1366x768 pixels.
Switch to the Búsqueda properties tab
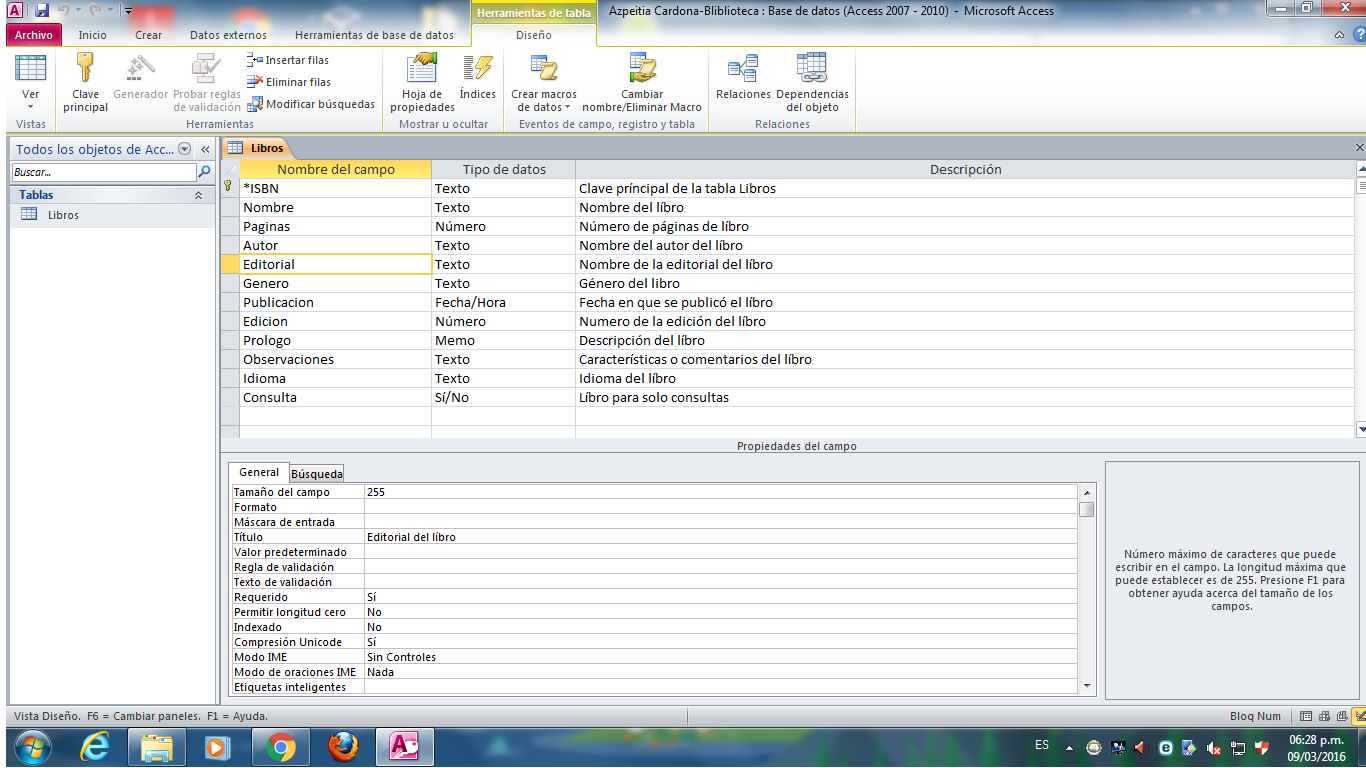tap(316, 474)
